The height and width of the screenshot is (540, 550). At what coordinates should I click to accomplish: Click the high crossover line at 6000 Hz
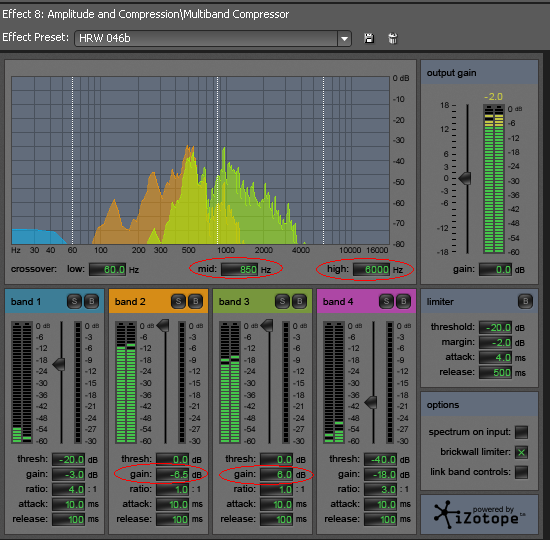[x=323, y=160]
